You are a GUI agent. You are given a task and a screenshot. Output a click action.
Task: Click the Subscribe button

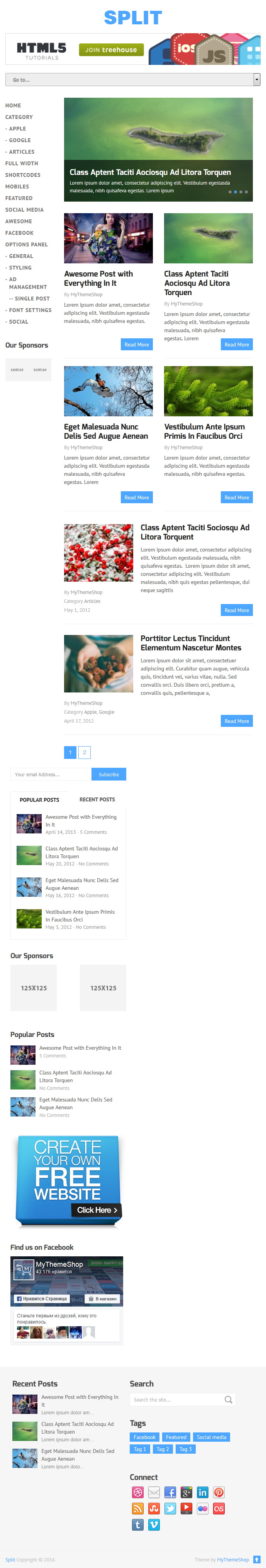coord(109,774)
